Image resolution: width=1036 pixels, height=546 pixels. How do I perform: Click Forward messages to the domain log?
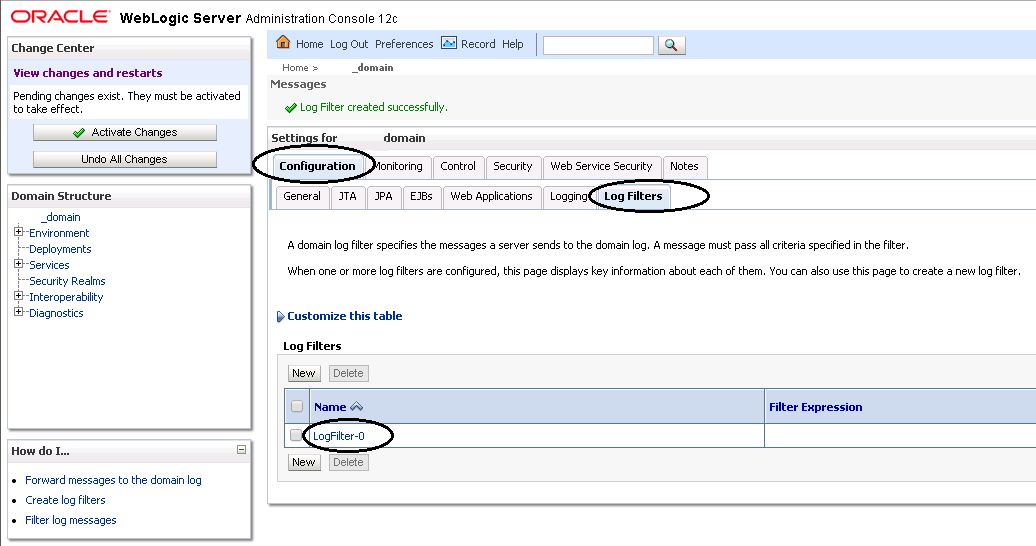(x=113, y=481)
